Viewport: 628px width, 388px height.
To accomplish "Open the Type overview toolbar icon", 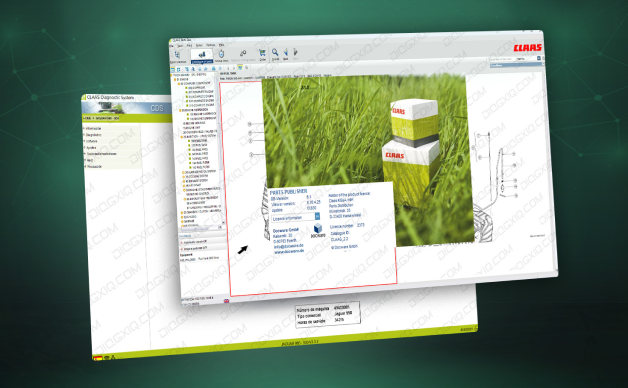I will pyautogui.click(x=177, y=55).
